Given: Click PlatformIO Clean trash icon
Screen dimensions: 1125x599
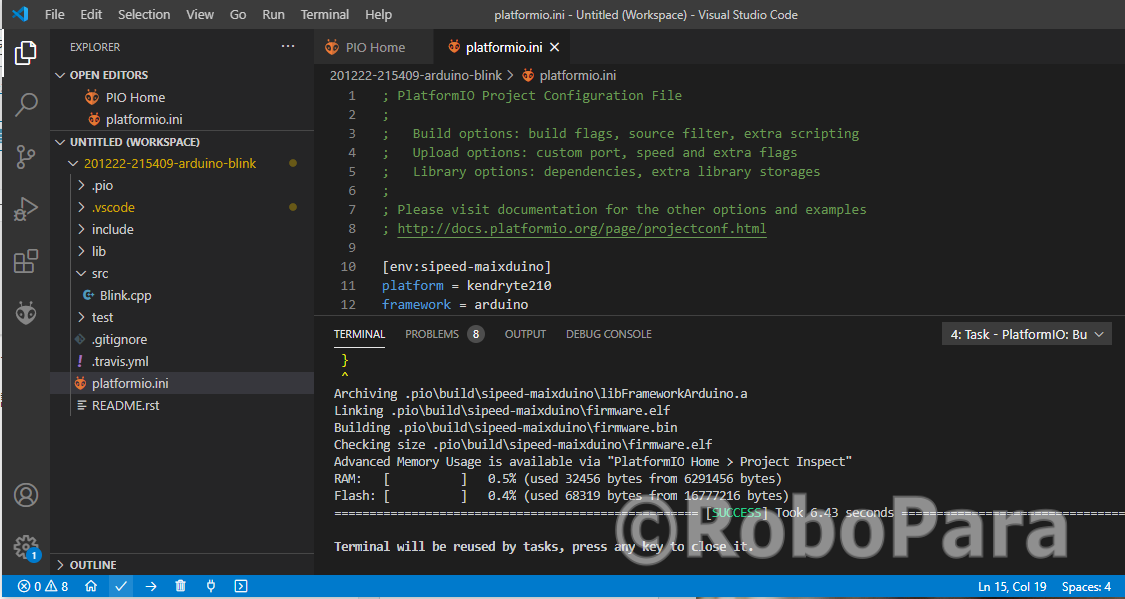Looking at the screenshot, I should 180,586.
